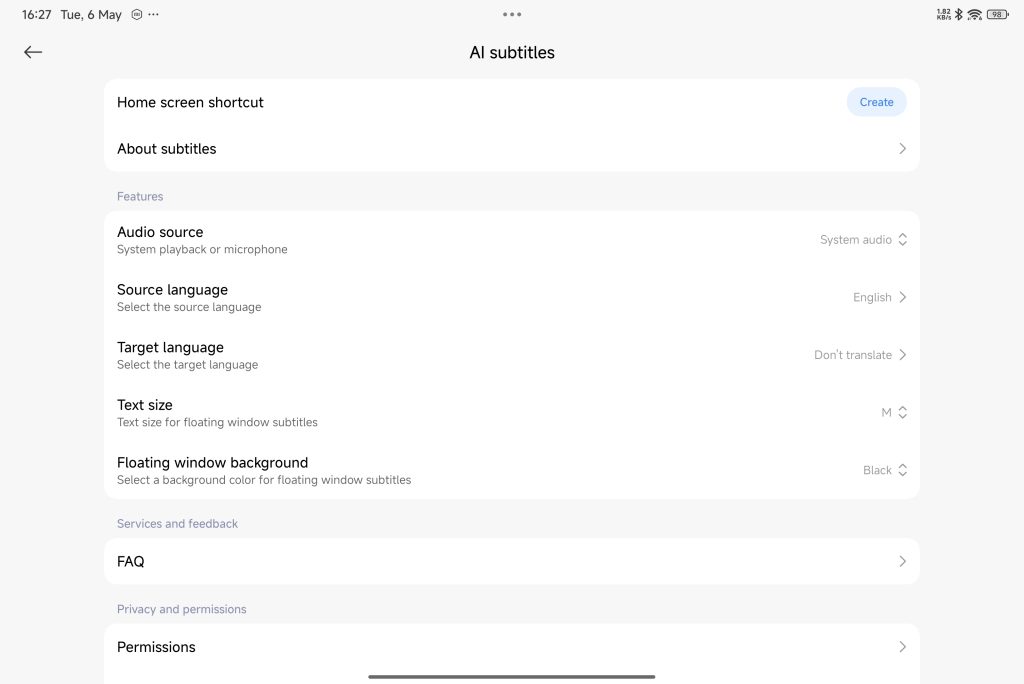
Task: Tap the FAQ chevron arrow
Action: (902, 562)
